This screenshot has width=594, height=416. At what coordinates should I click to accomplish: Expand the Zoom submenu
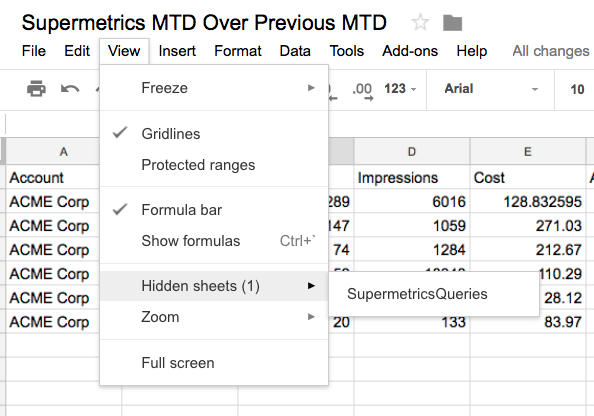pyautogui.click(x=214, y=317)
